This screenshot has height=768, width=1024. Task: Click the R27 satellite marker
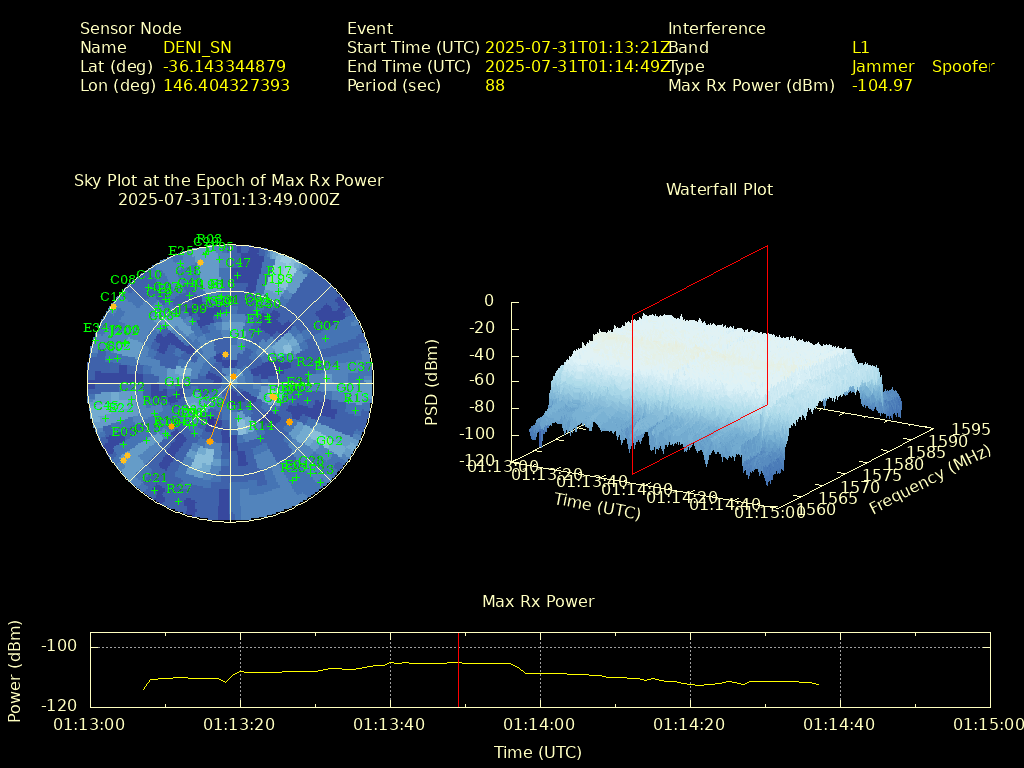179,500
